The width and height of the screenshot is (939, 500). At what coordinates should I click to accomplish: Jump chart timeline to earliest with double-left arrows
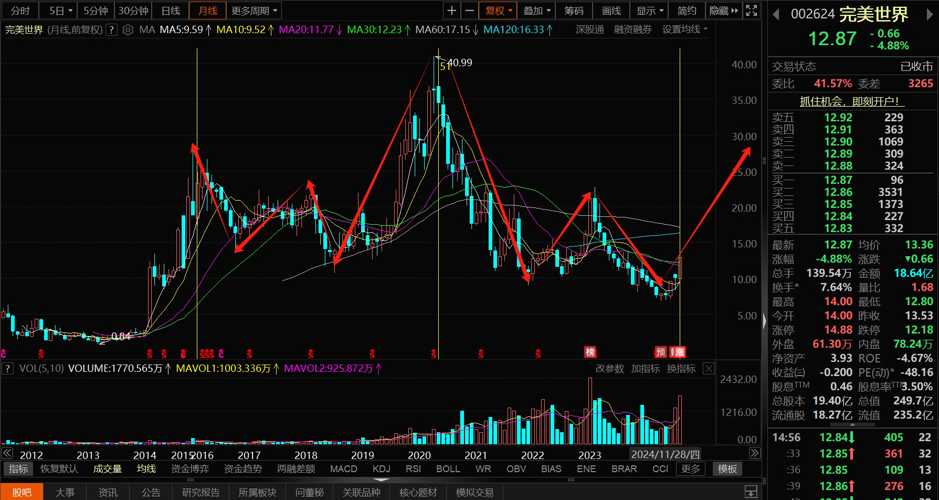7,453
